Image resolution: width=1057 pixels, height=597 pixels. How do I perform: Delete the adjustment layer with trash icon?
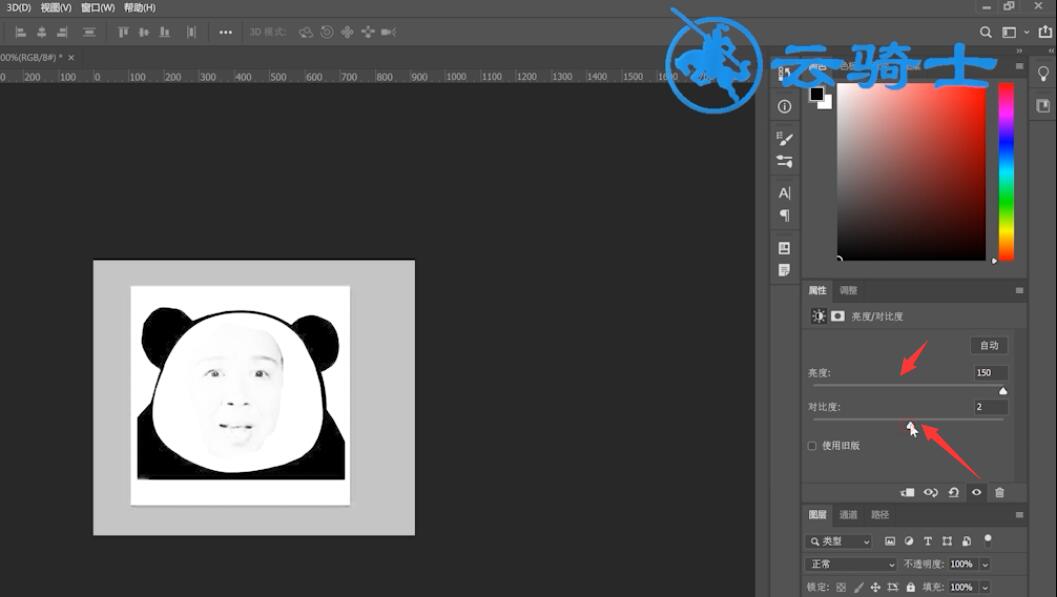click(1000, 493)
